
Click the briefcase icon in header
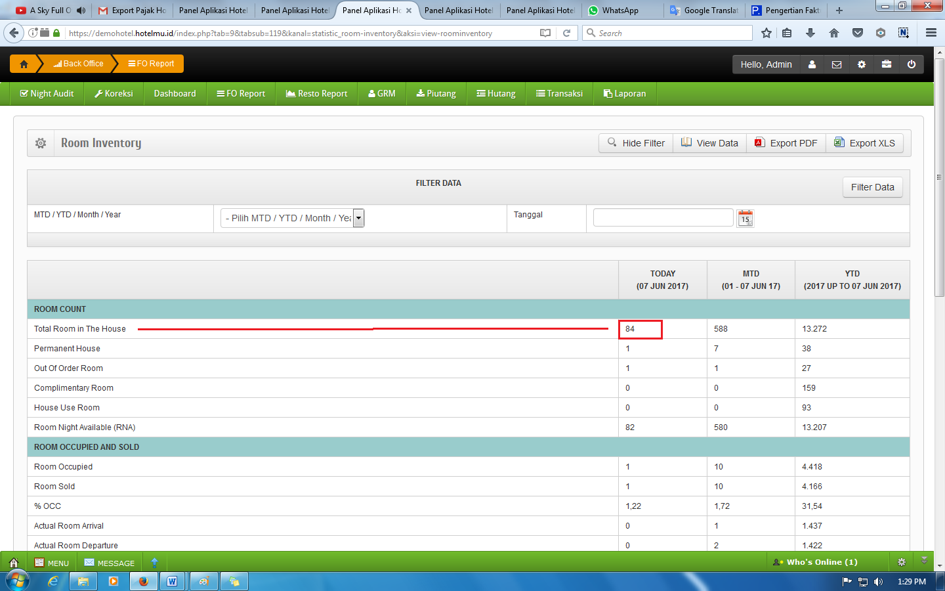[x=886, y=65]
